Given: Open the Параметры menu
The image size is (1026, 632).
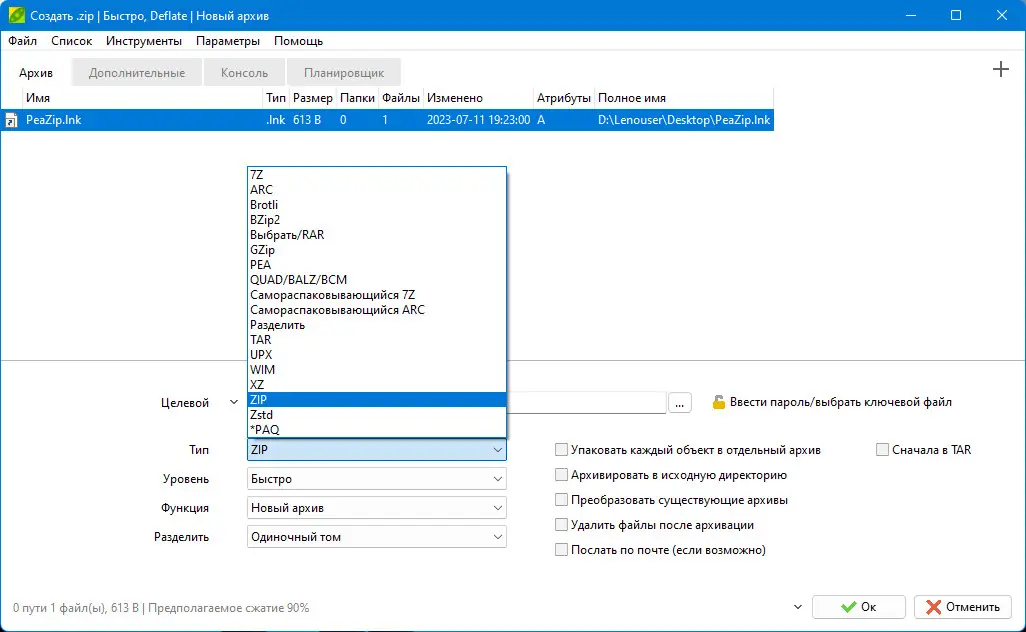Looking at the screenshot, I should [228, 41].
